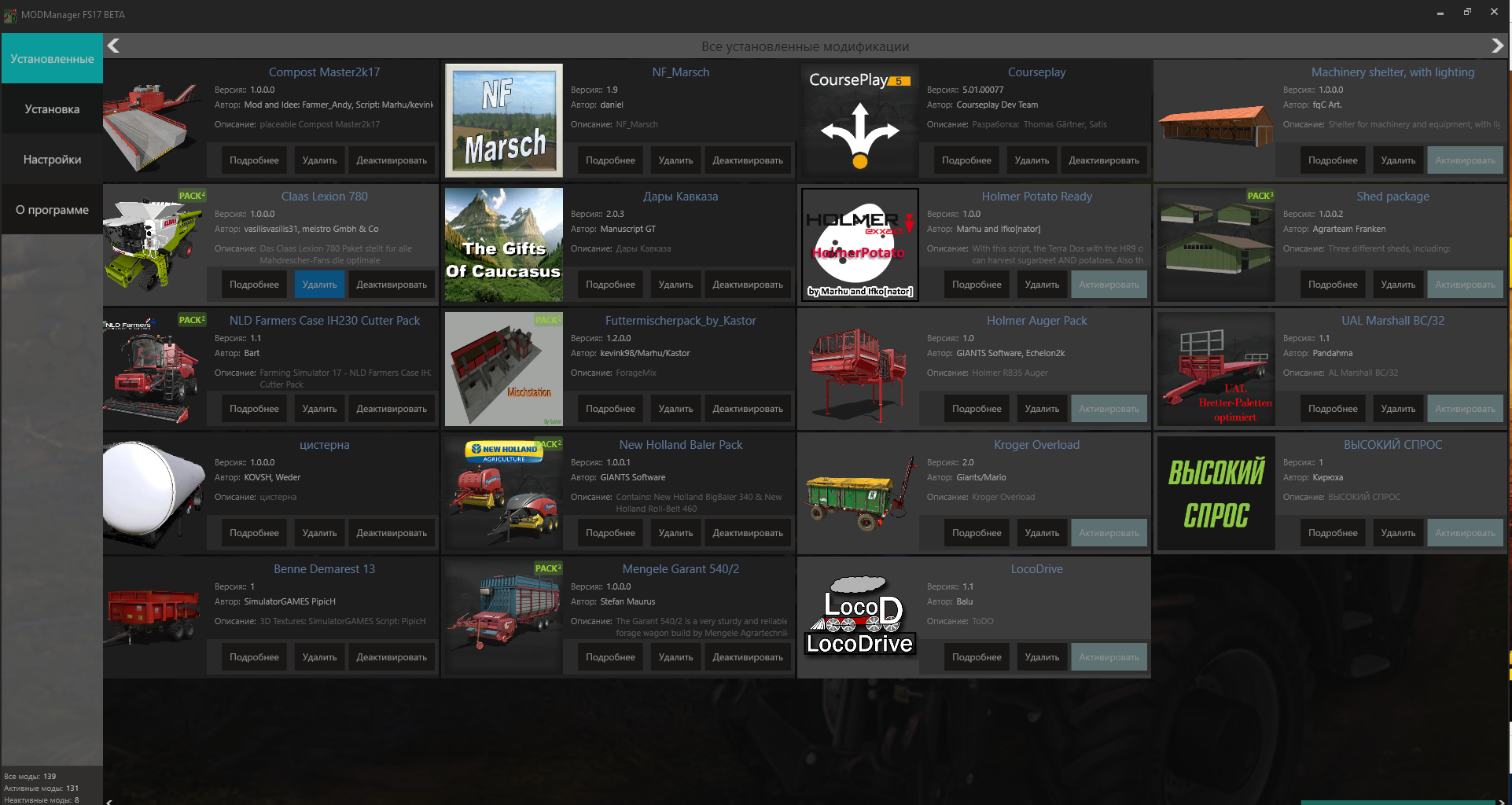
Task: Click the LocoDrive mod logo image
Action: [x=859, y=617]
